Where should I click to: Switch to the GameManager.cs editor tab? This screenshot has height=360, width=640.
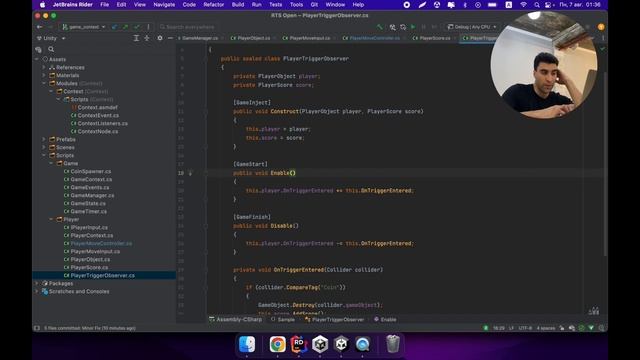coord(200,38)
